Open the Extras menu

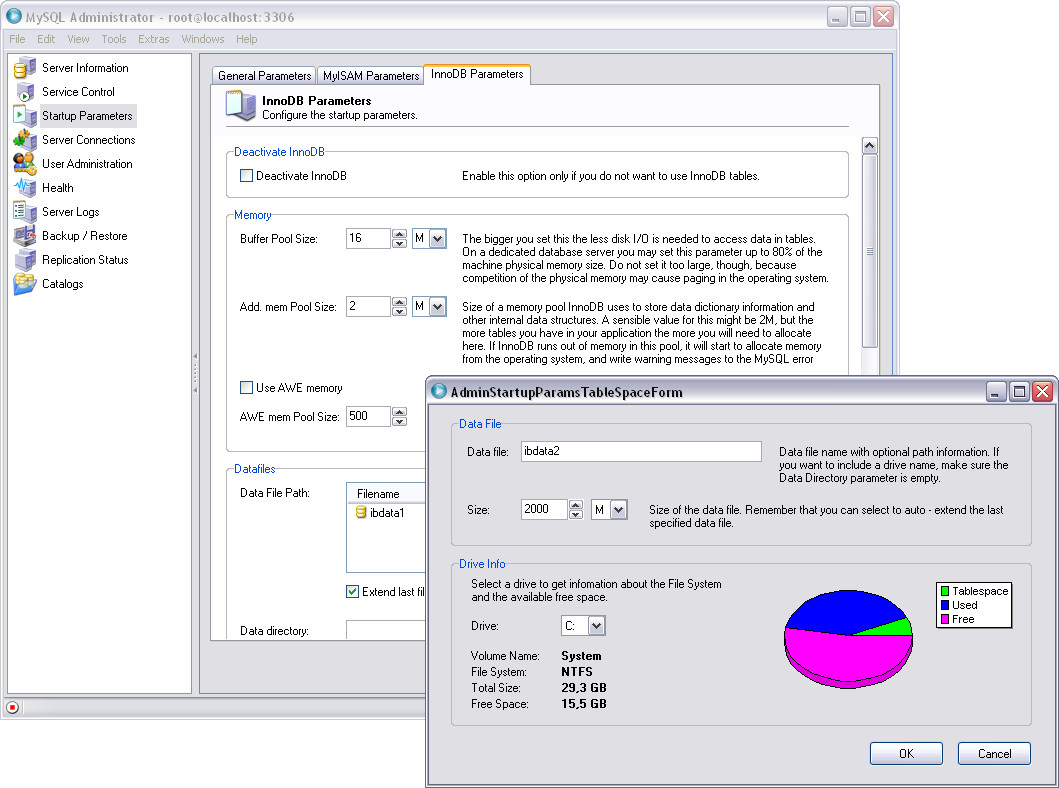click(153, 39)
